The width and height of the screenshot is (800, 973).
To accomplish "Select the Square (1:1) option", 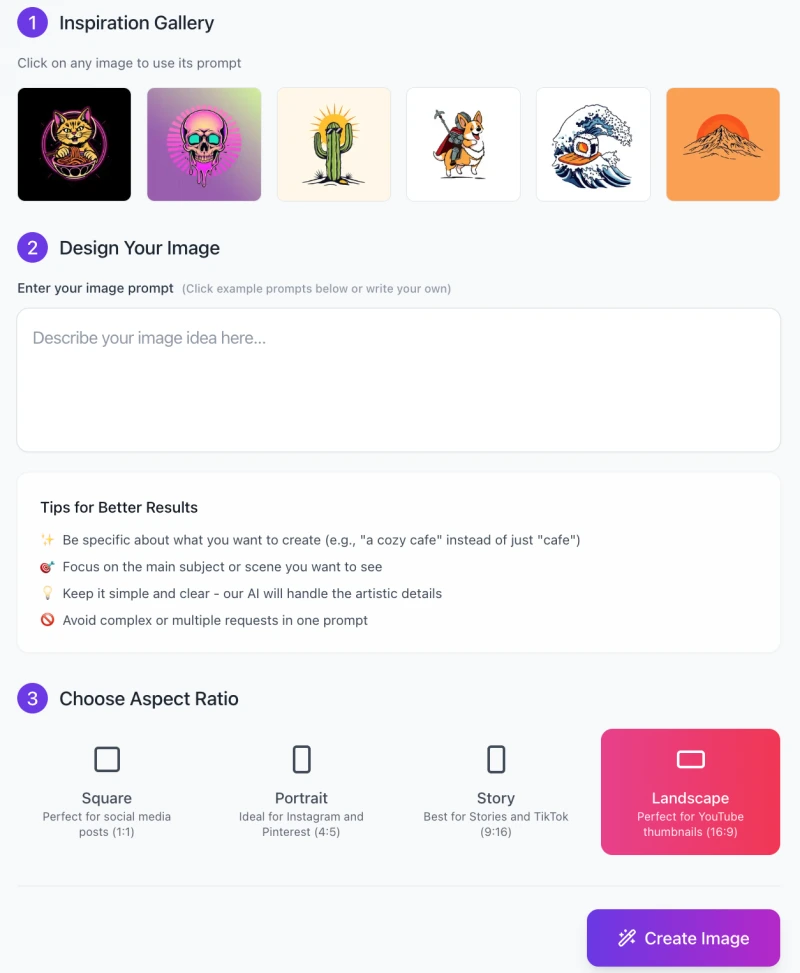I will [x=107, y=792].
